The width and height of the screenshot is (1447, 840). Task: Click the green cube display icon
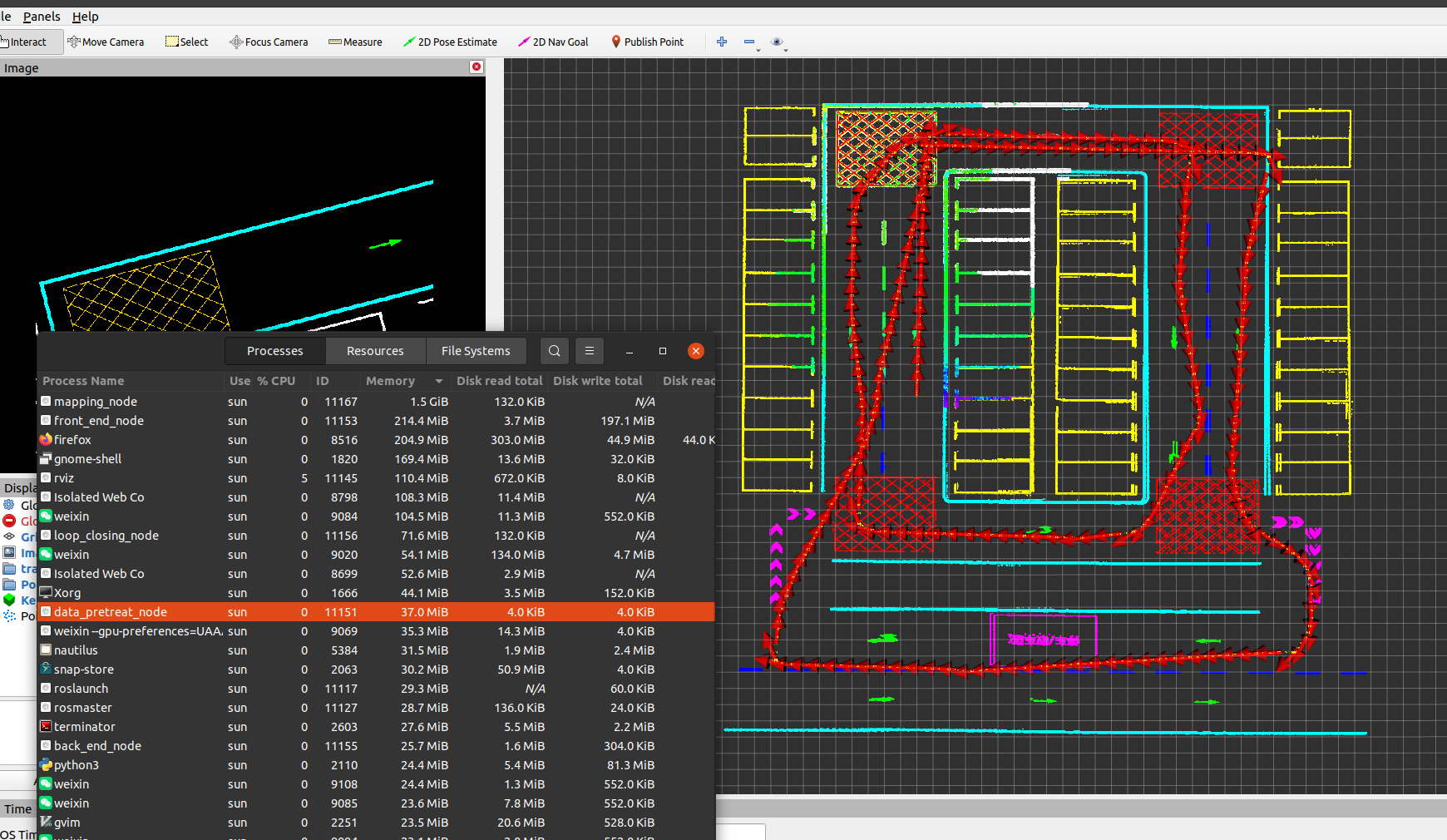(9, 600)
